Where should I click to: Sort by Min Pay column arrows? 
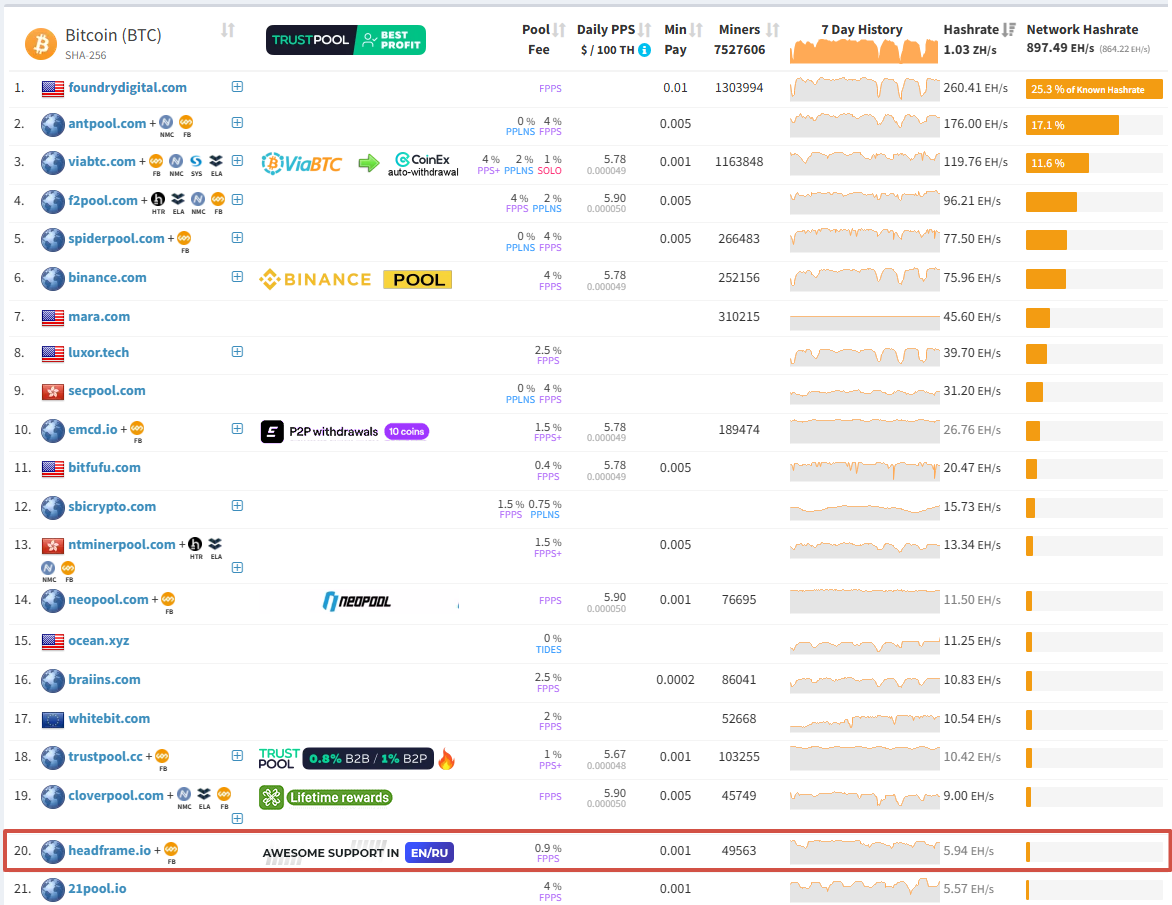[696, 30]
